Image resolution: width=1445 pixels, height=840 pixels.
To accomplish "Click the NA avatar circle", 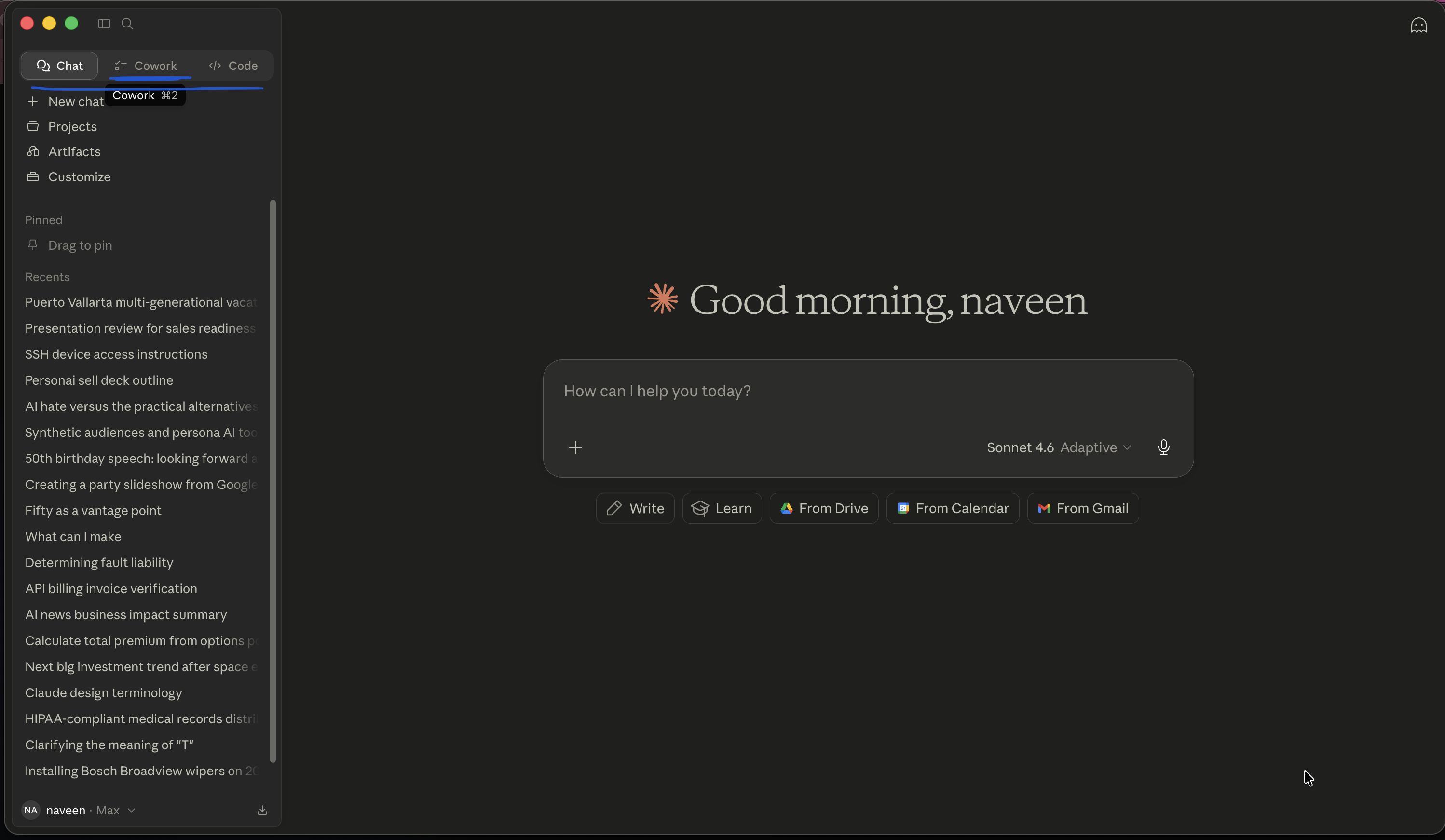I will pyautogui.click(x=31, y=810).
